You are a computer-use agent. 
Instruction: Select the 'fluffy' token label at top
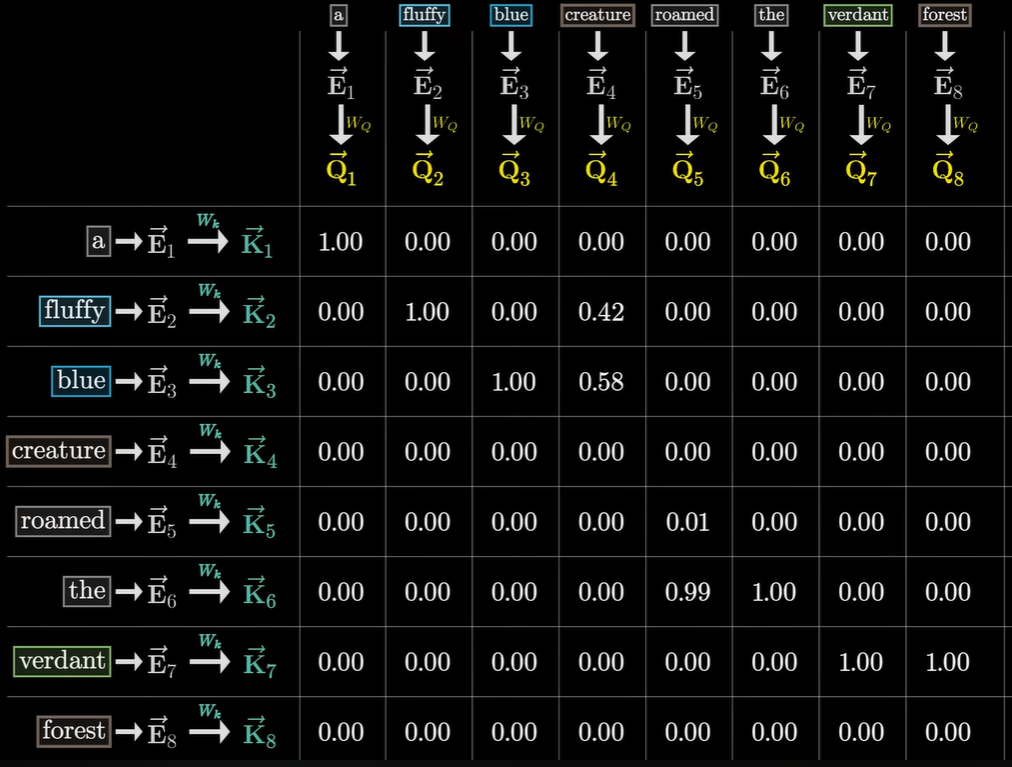tap(425, 15)
